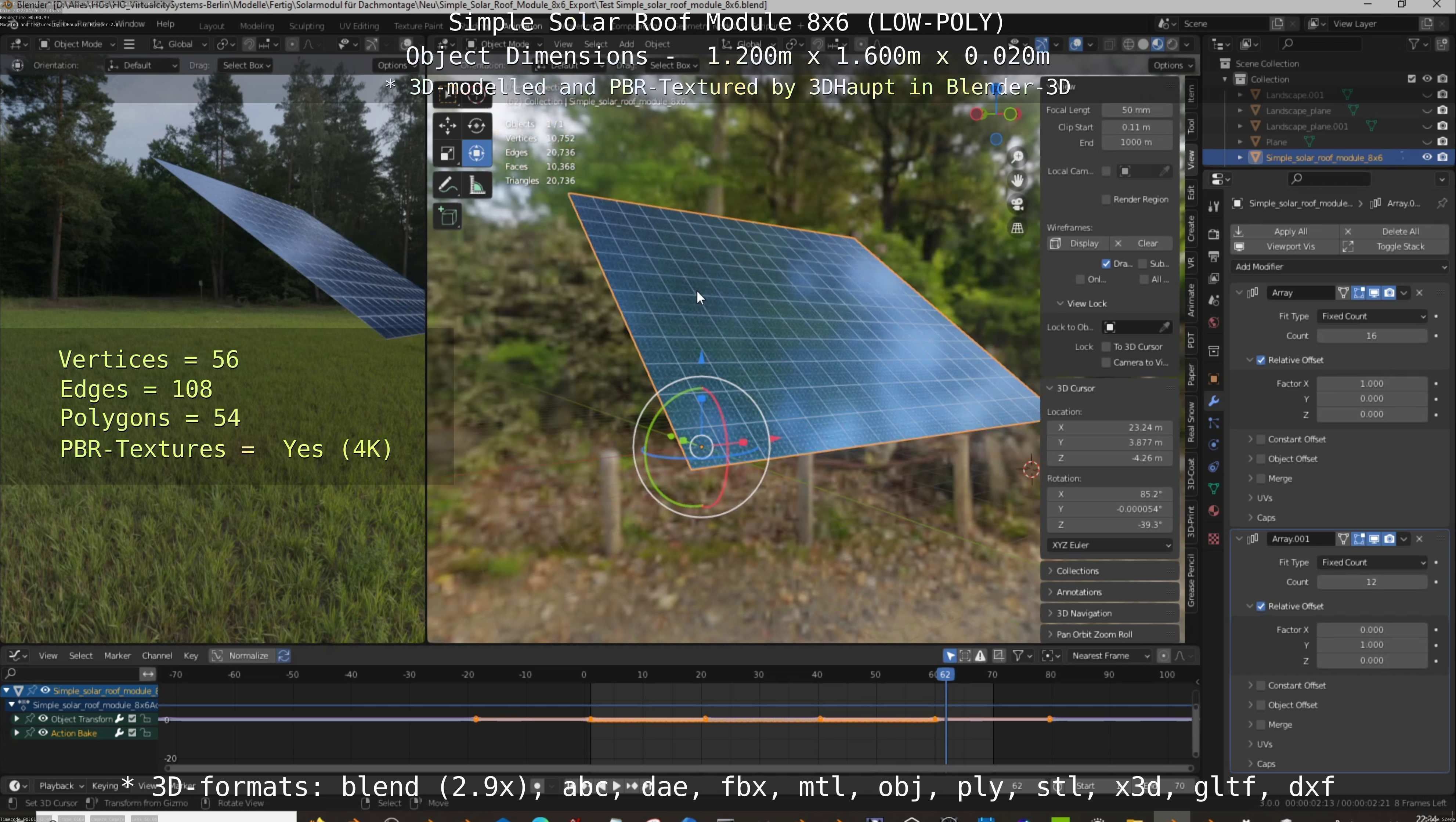
Task: Select the Add Cube tool
Action: pyautogui.click(x=447, y=216)
